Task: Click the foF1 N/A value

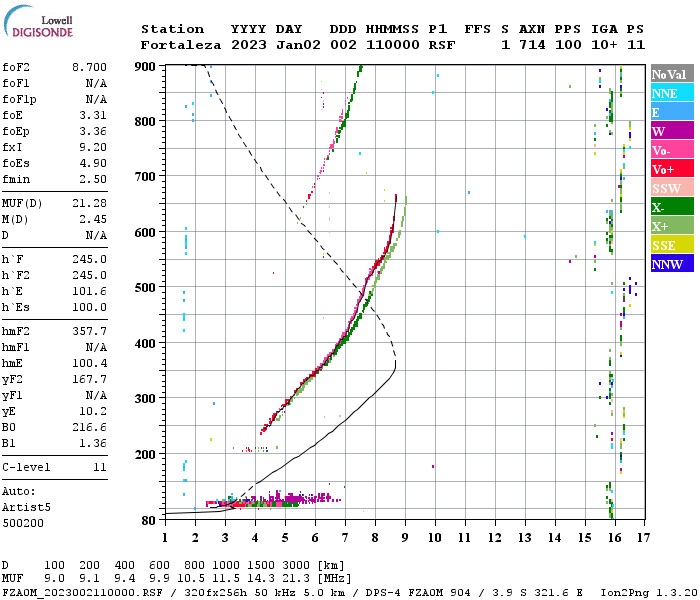Action: coord(96,83)
